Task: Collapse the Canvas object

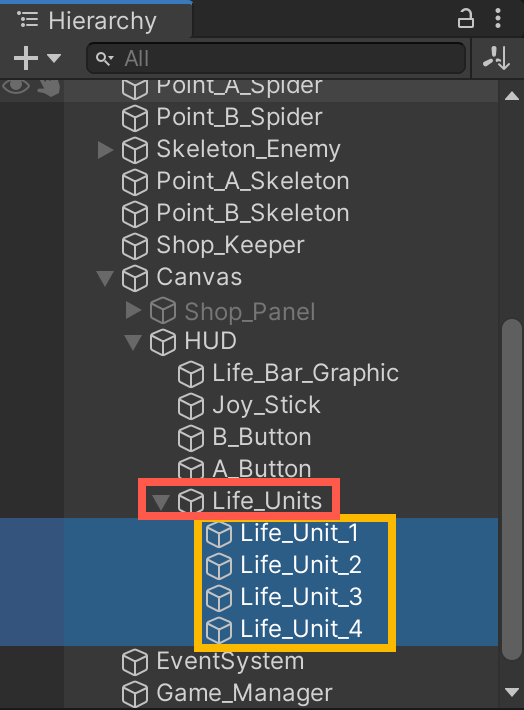Action: [x=105, y=278]
